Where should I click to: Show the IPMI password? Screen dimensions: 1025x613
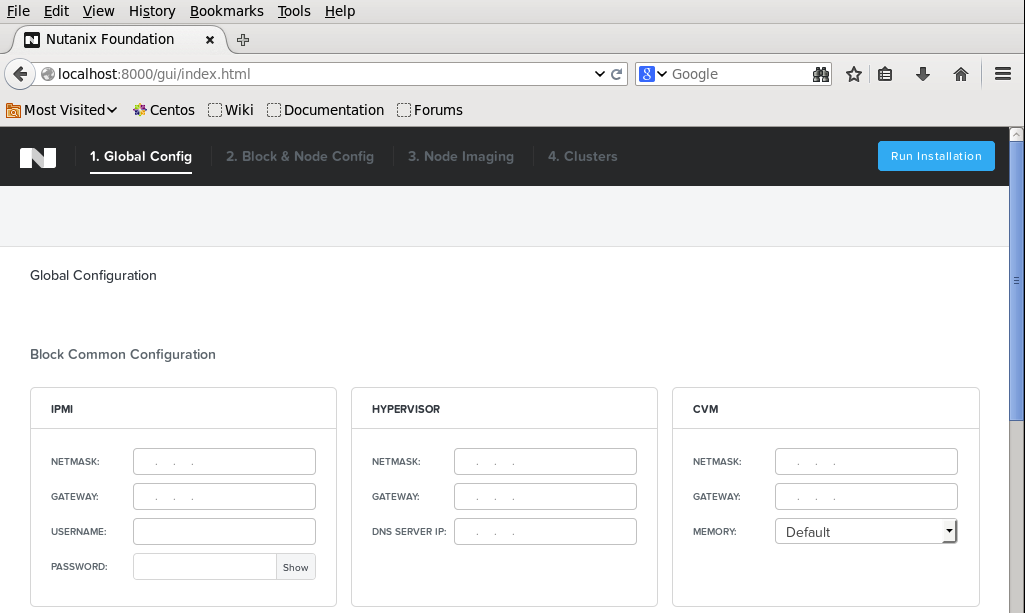point(295,567)
